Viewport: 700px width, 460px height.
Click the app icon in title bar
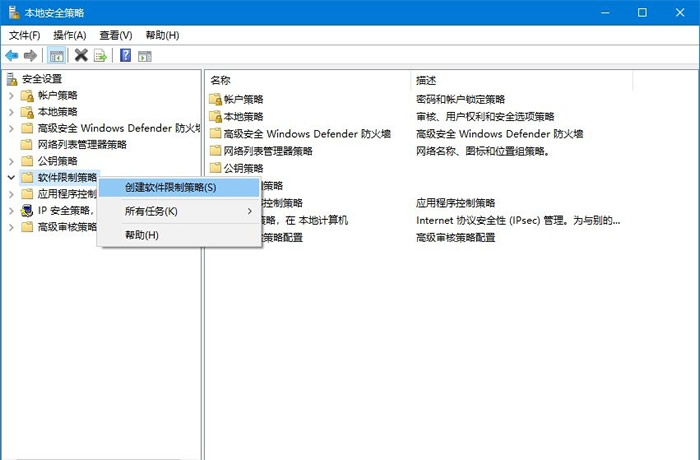point(14,13)
